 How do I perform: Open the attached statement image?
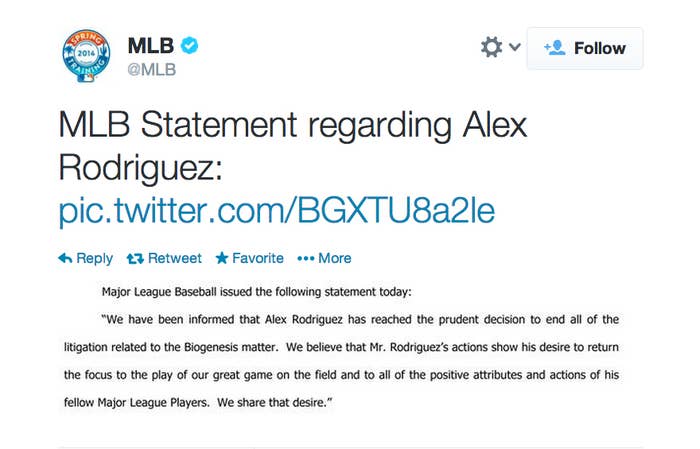click(x=341, y=348)
